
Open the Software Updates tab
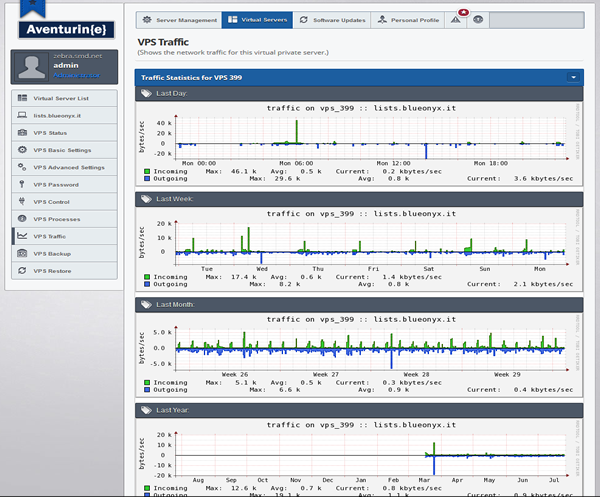click(332, 20)
